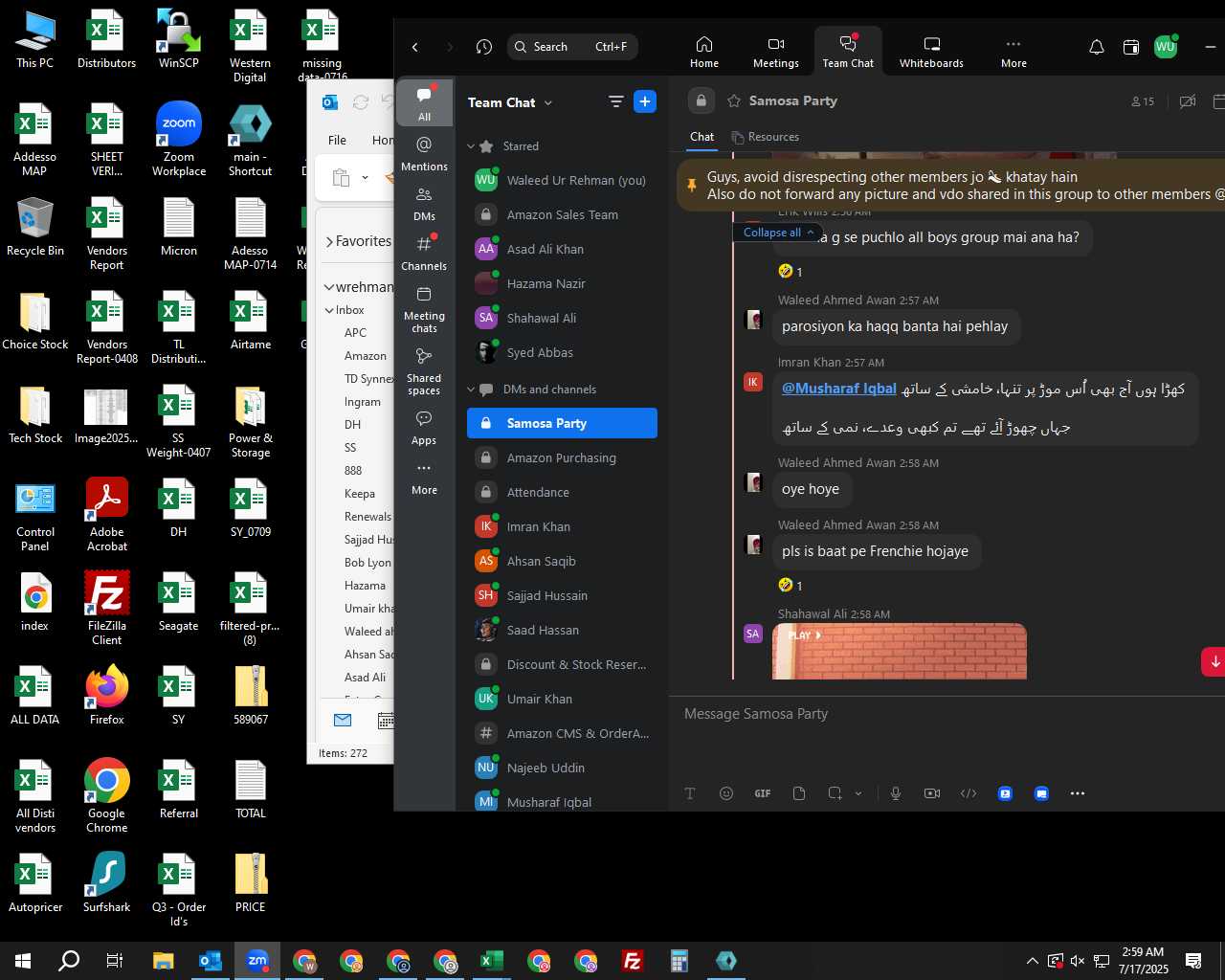Start a video meeting from chat header
Image resolution: width=1225 pixels, height=980 pixels.
coord(1188,101)
